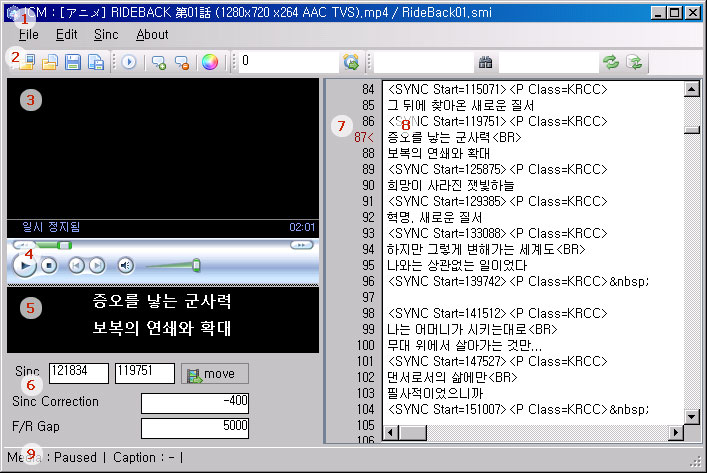Image resolution: width=707 pixels, height=473 pixels.
Task: Click the Sinc Correction field showing -400
Action: point(195,403)
